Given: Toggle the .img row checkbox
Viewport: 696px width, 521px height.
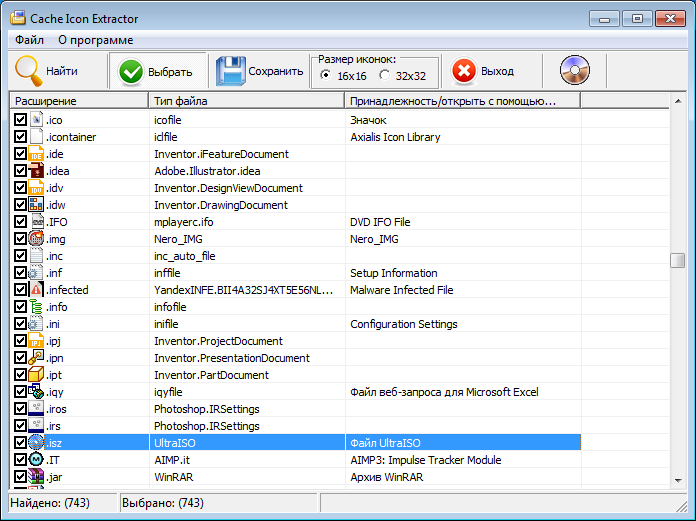Looking at the screenshot, I should (x=20, y=239).
